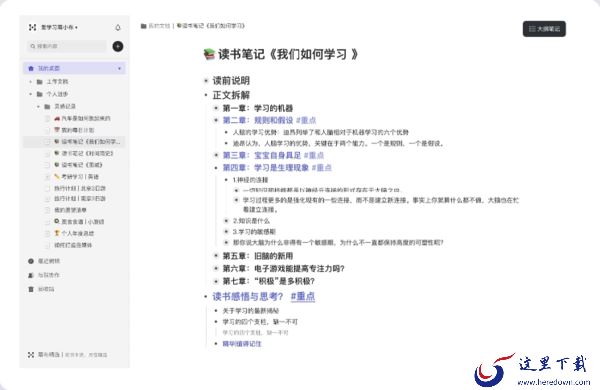
Task: Open the #重点 tag link after 读书感悟与思考
Action: click(303, 296)
